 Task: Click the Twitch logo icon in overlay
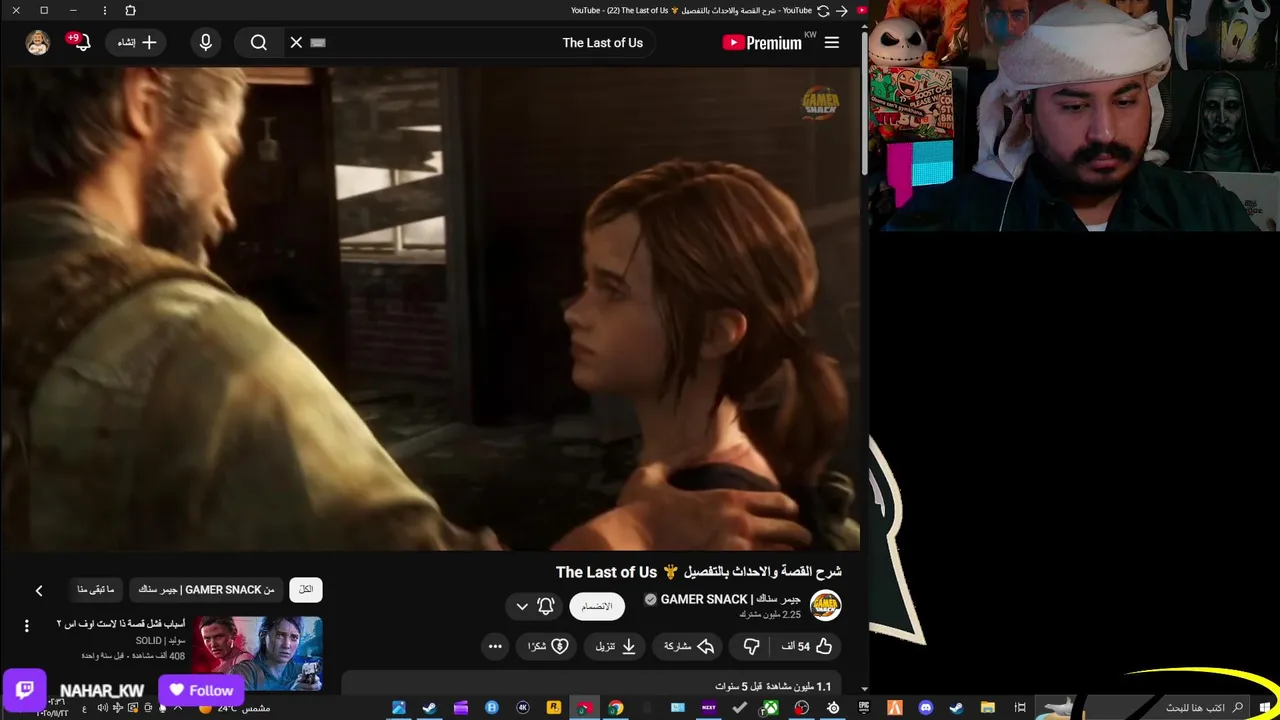click(25, 690)
